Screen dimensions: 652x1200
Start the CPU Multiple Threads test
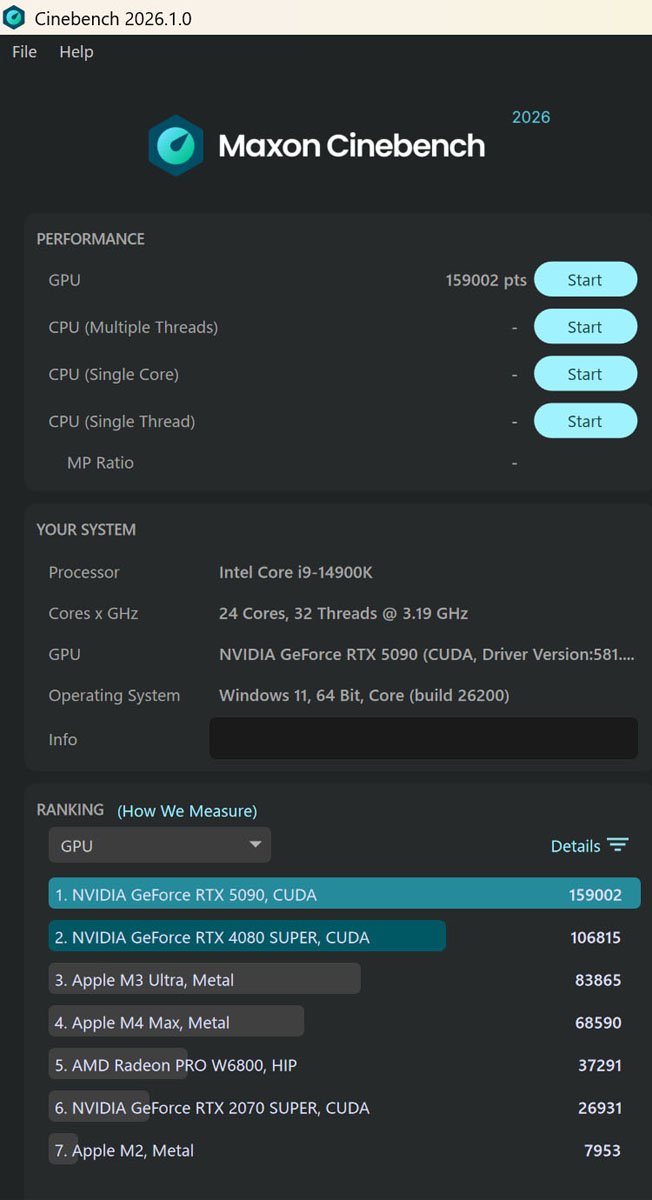[585, 327]
